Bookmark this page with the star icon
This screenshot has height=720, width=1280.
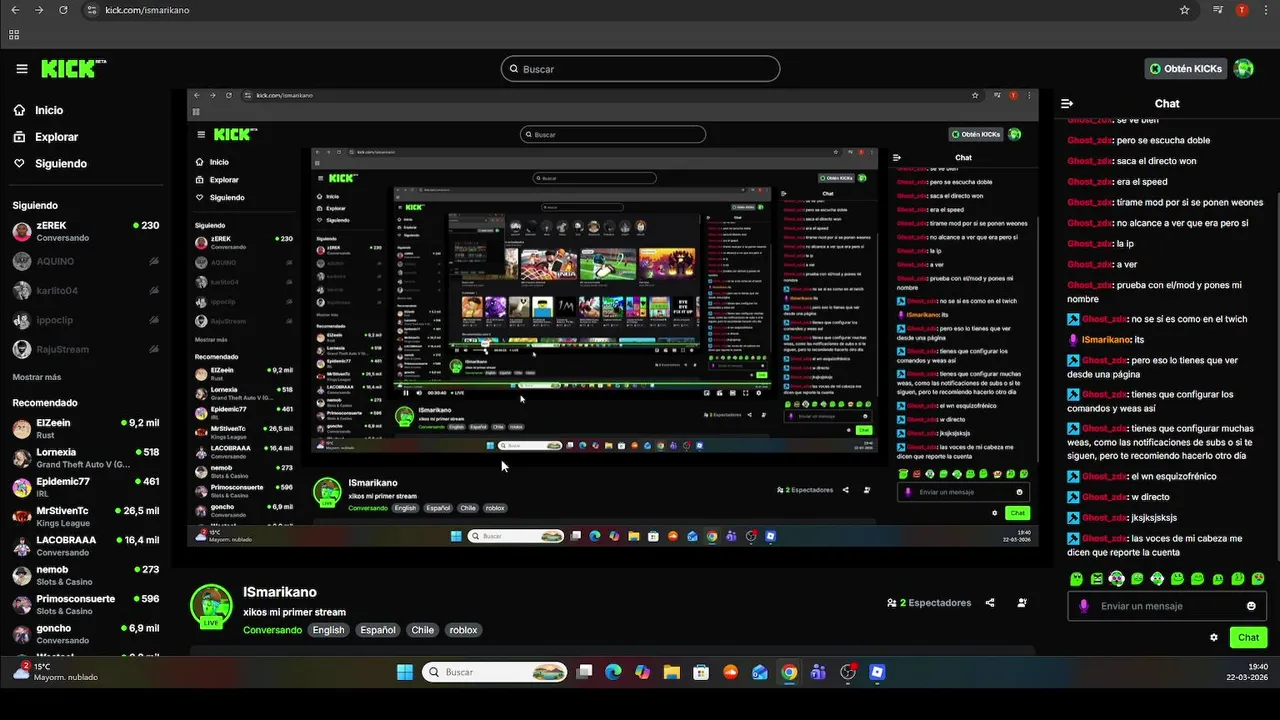pyautogui.click(x=1185, y=10)
